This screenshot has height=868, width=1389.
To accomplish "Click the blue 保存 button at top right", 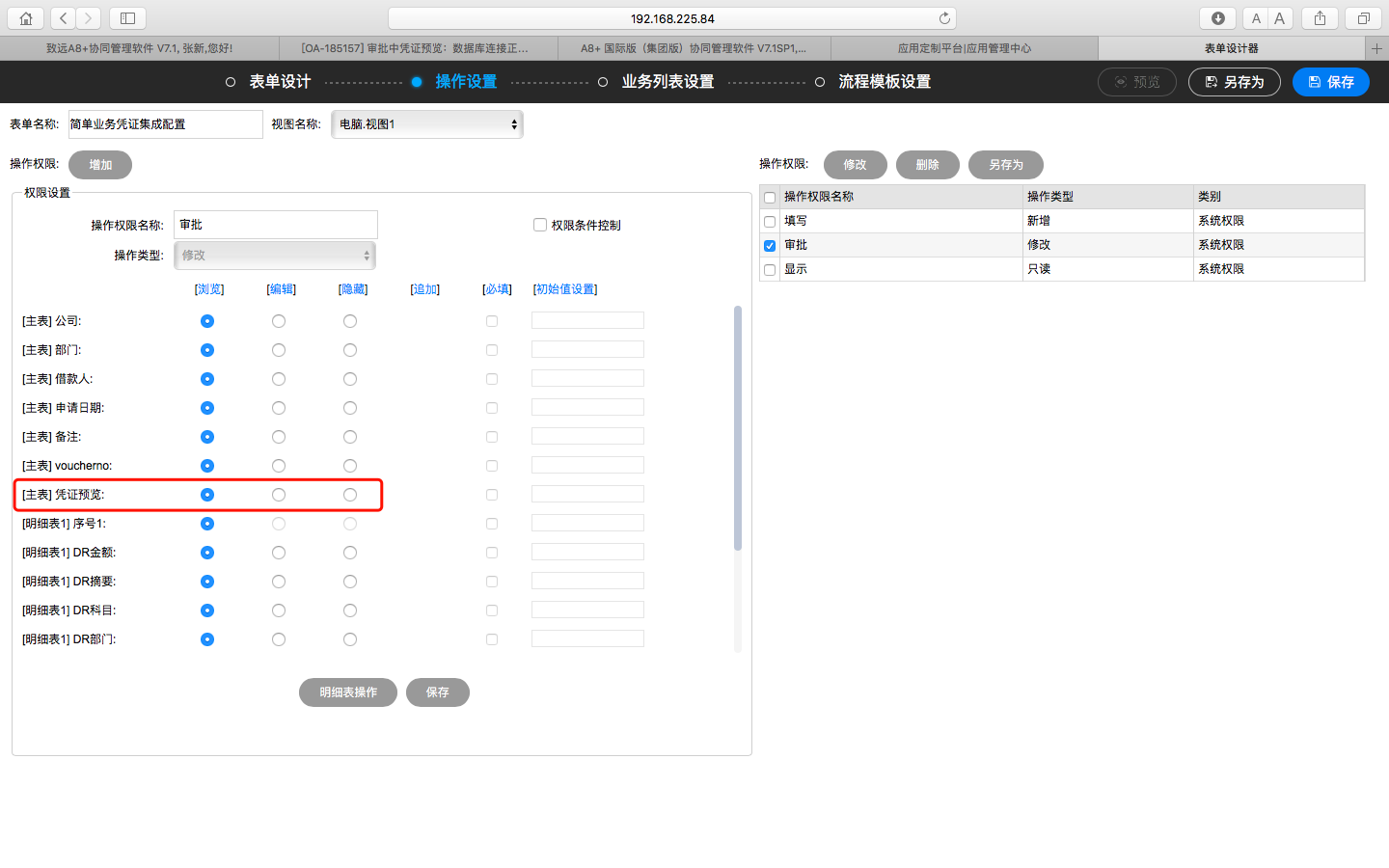I will (1330, 82).
